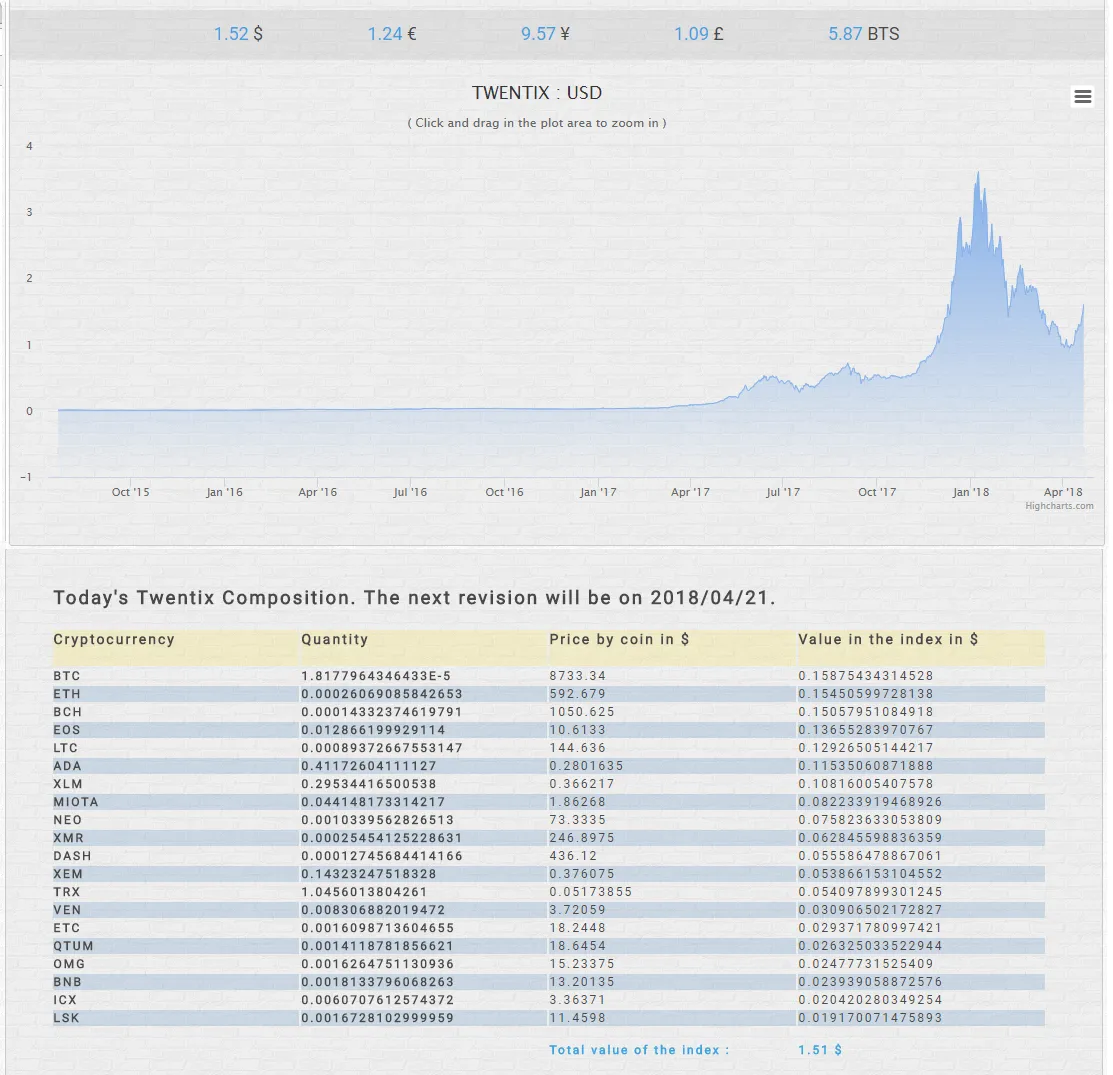Select the TRX row label
Image resolution: width=1113 pixels, height=1075 pixels.
pyautogui.click(x=67, y=891)
